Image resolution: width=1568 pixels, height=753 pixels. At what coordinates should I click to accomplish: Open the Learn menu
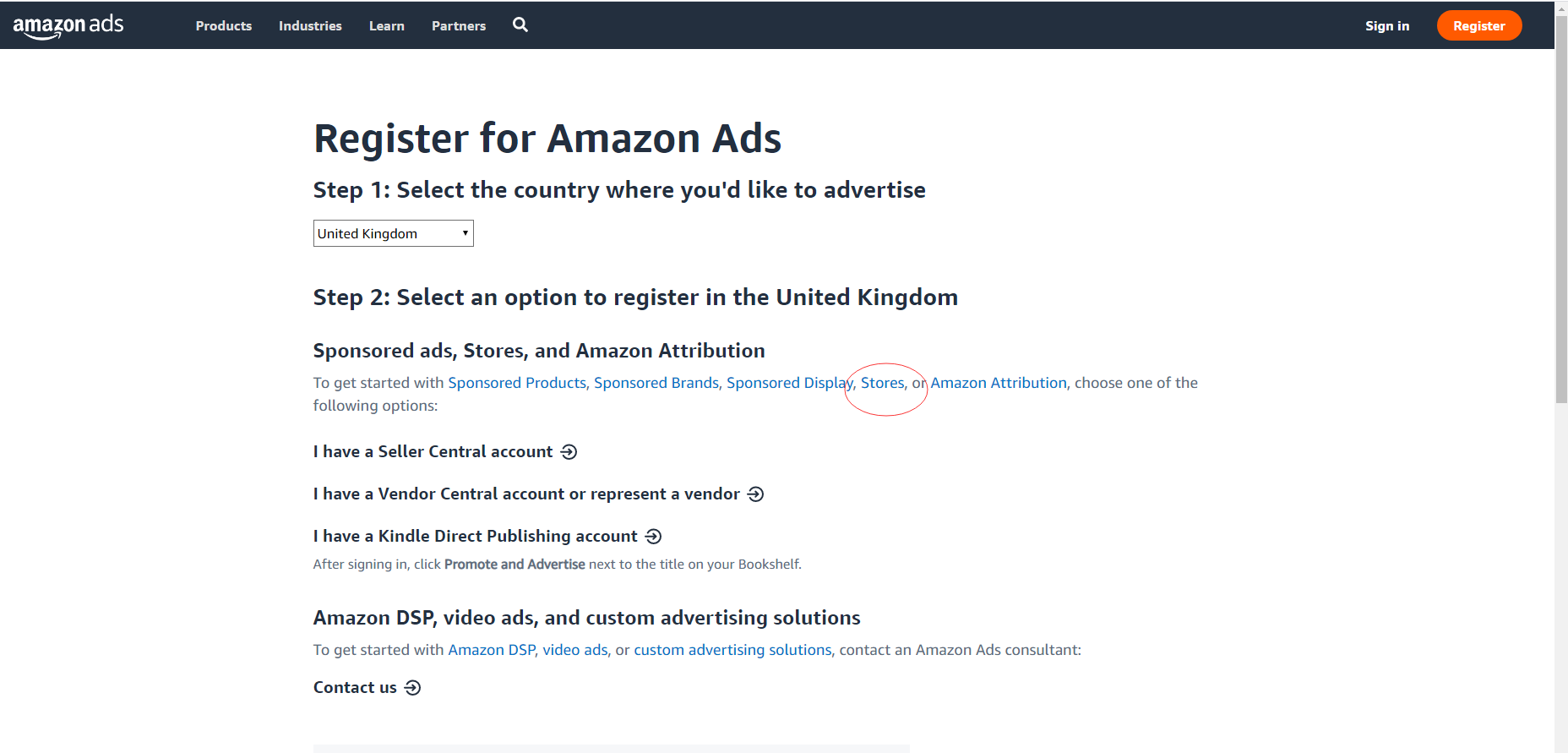(x=387, y=26)
